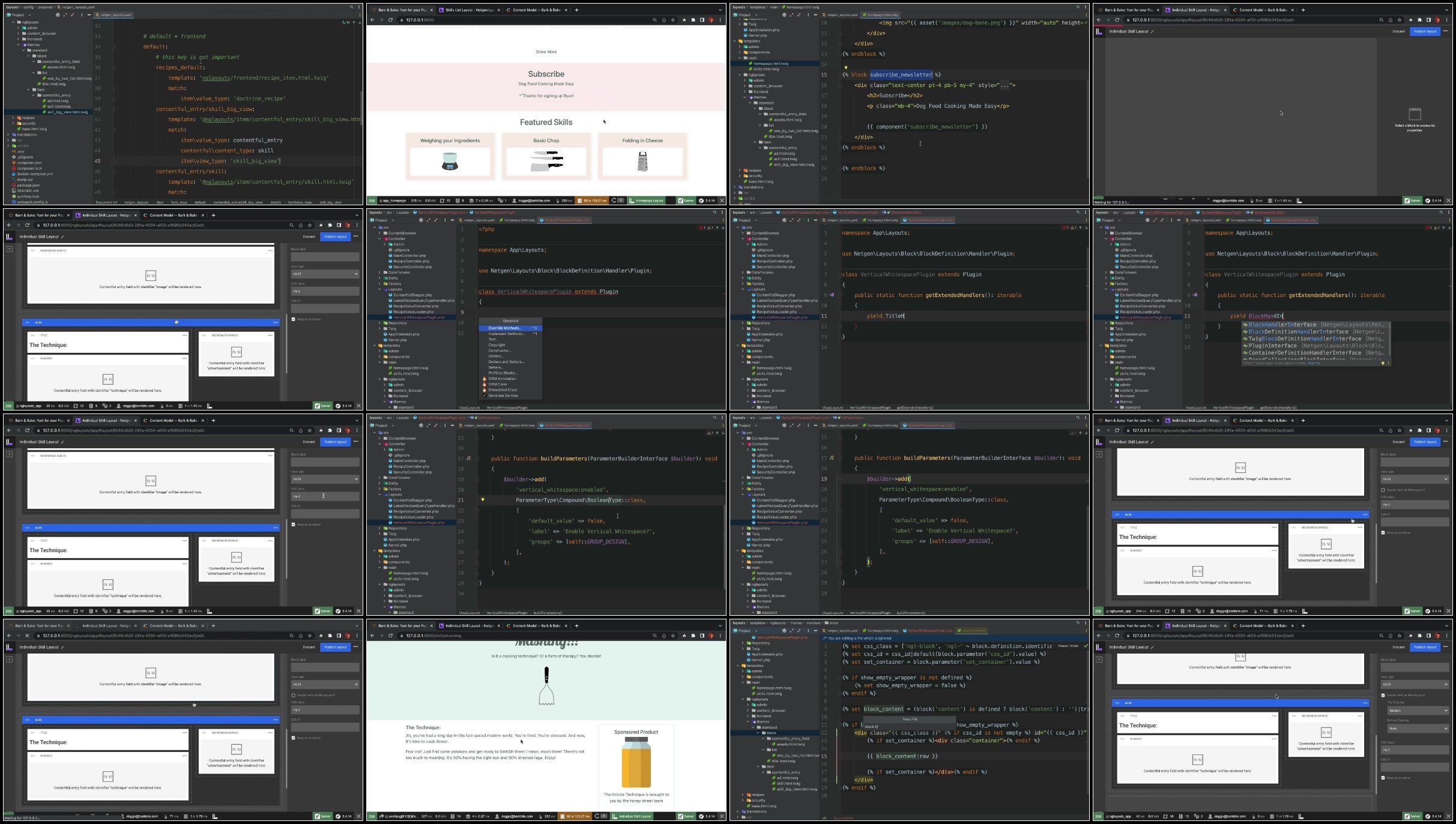Viewport: 1456px width, 824px height.
Task: Open the database panel showing 65 in 119.21 ms
Action: [592, 200]
